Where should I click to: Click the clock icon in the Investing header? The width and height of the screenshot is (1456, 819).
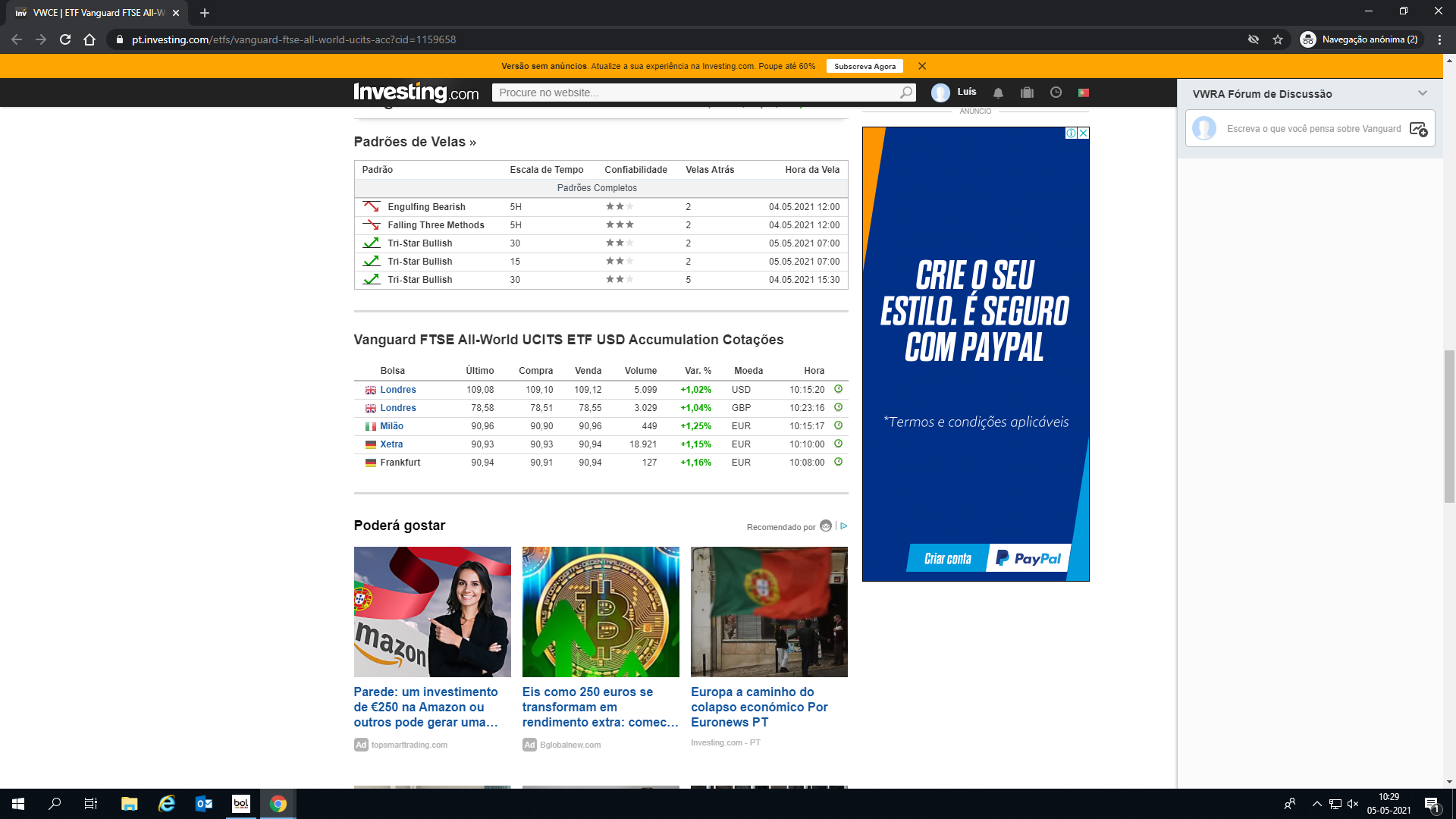(x=1056, y=93)
